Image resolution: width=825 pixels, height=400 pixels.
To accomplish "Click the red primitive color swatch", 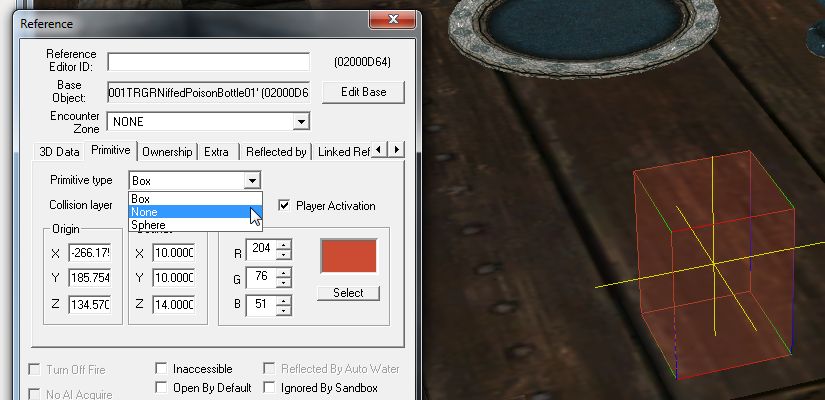I will click(x=348, y=256).
